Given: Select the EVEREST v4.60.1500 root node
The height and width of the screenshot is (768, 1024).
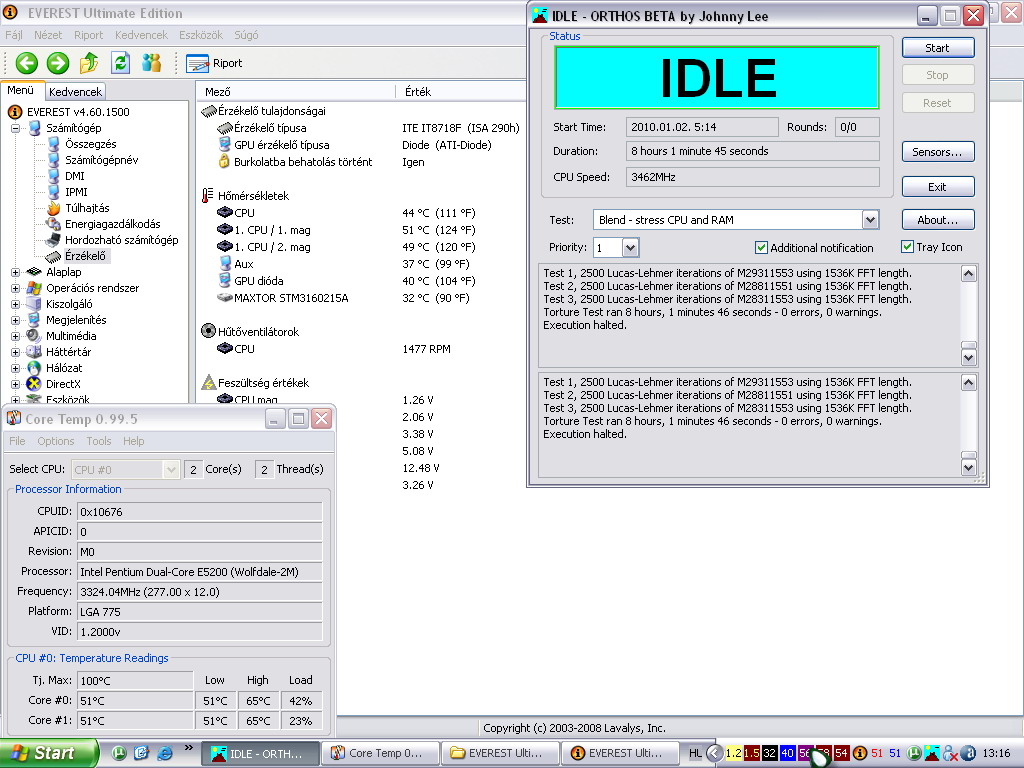Looking at the screenshot, I should pyautogui.click(x=78, y=112).
